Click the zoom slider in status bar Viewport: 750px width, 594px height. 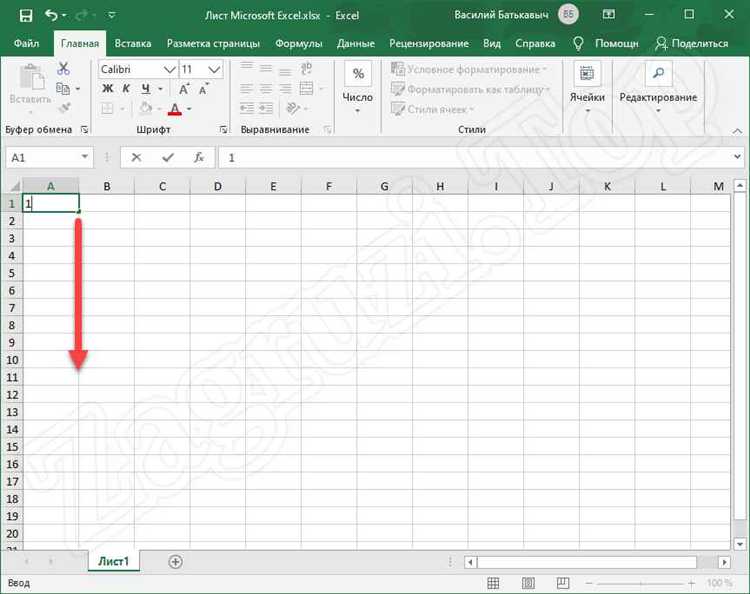coord(641,583)
